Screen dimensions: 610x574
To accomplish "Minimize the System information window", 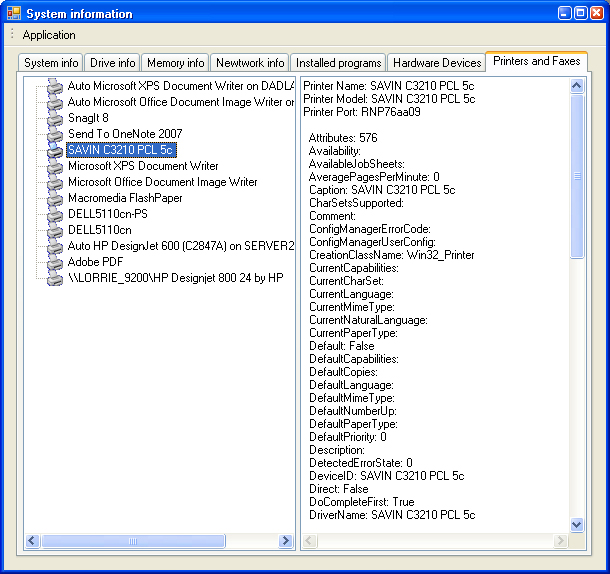I will [565, 13].
